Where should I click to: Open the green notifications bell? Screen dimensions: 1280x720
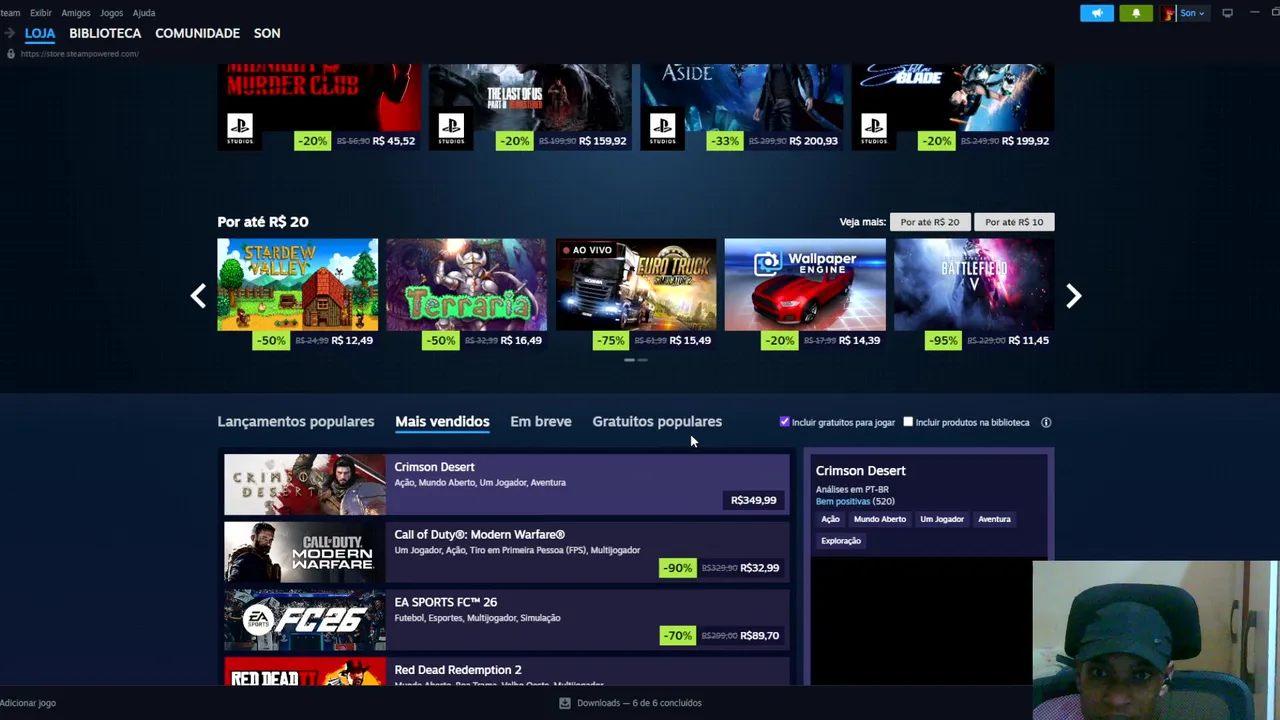point(1136,13)
